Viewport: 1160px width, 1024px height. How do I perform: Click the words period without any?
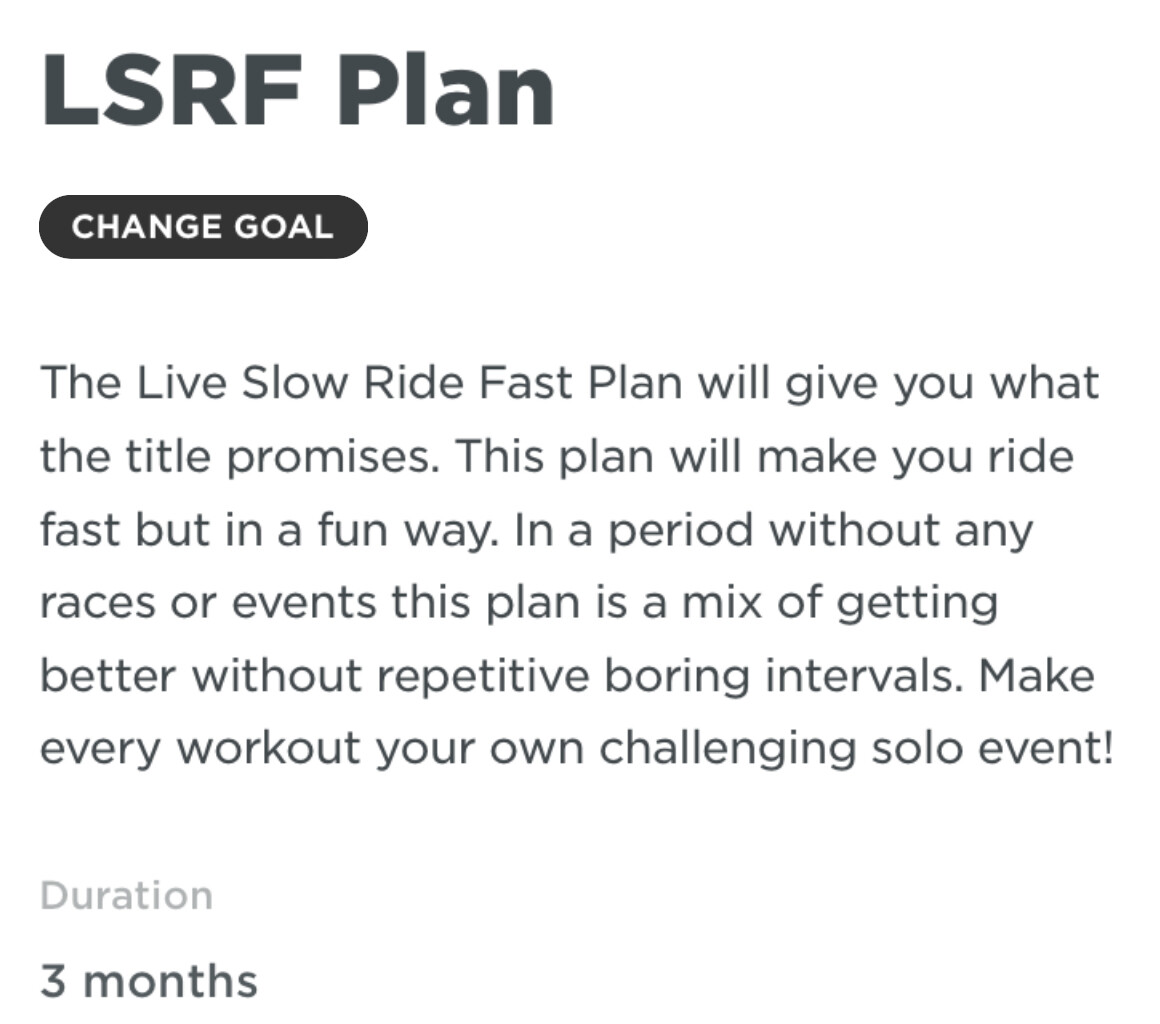tap(820, 531)
